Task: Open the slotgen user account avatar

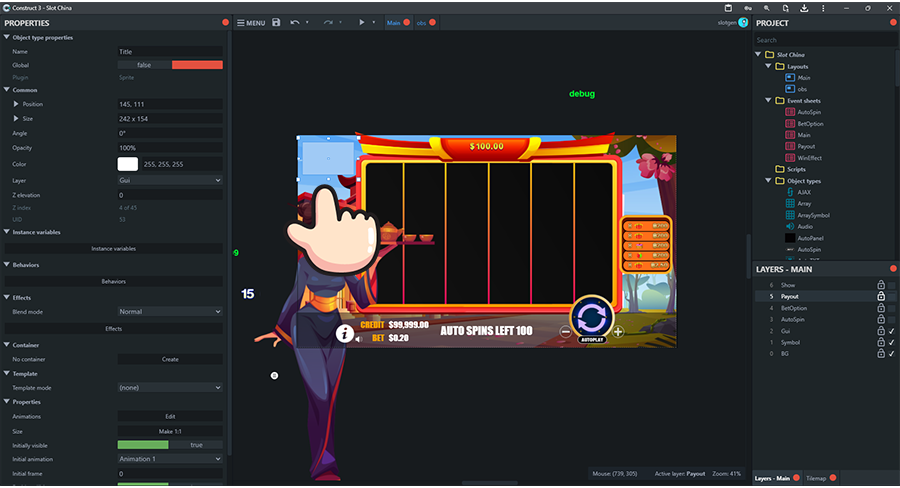Action: pos(744,22)
